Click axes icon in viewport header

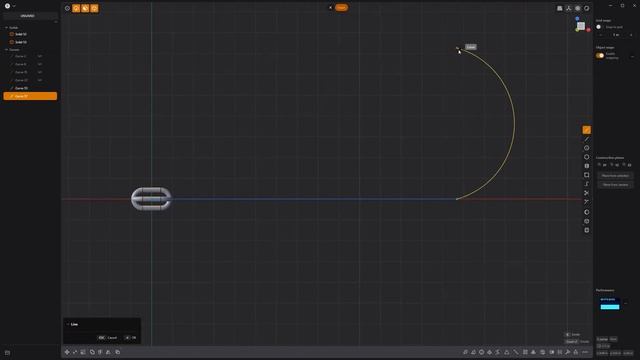569,8
